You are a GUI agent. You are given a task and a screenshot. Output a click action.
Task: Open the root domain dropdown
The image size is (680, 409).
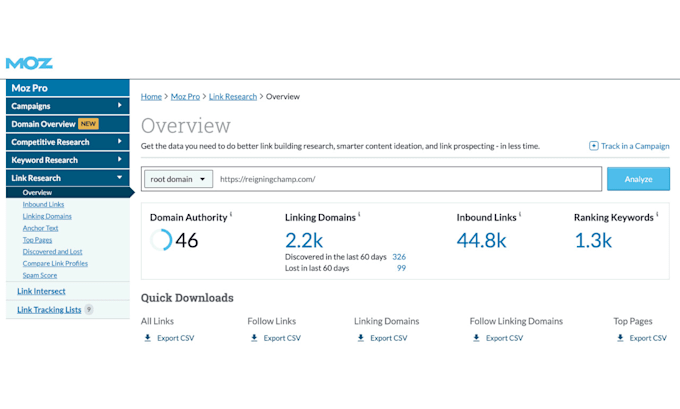click(x=178, y=179)
